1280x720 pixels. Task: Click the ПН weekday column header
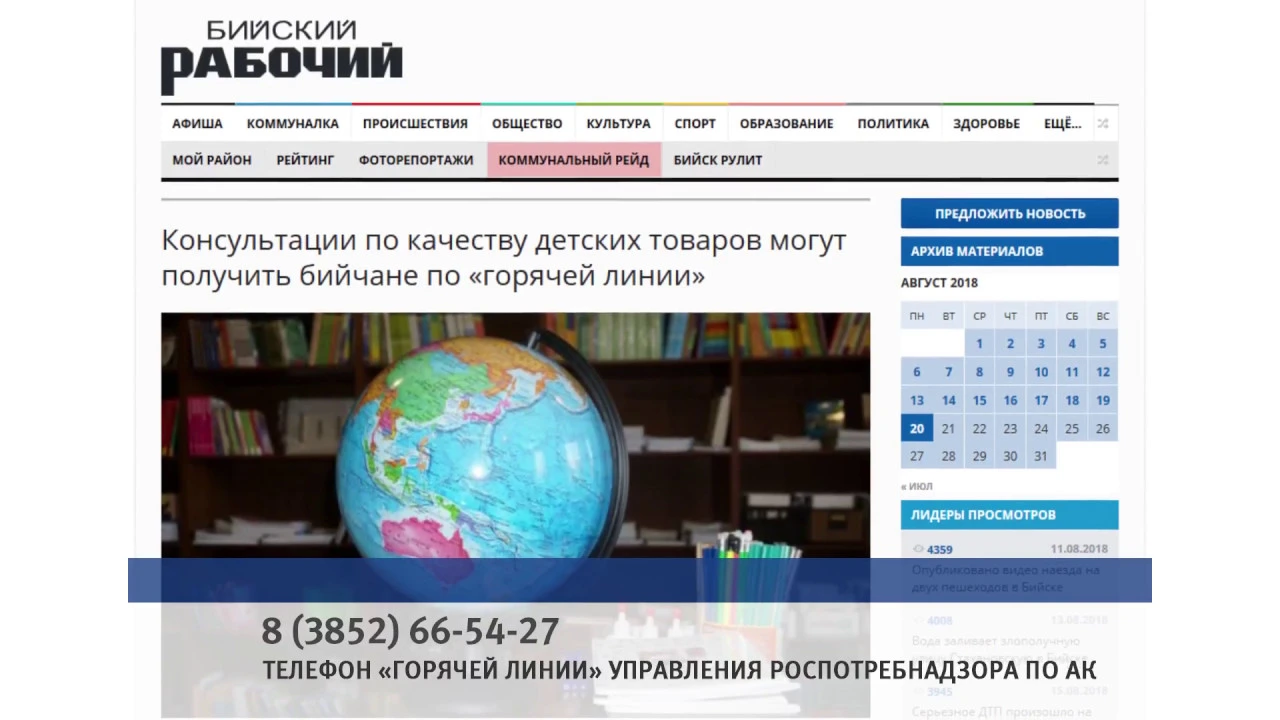click(x=917, y=316)
